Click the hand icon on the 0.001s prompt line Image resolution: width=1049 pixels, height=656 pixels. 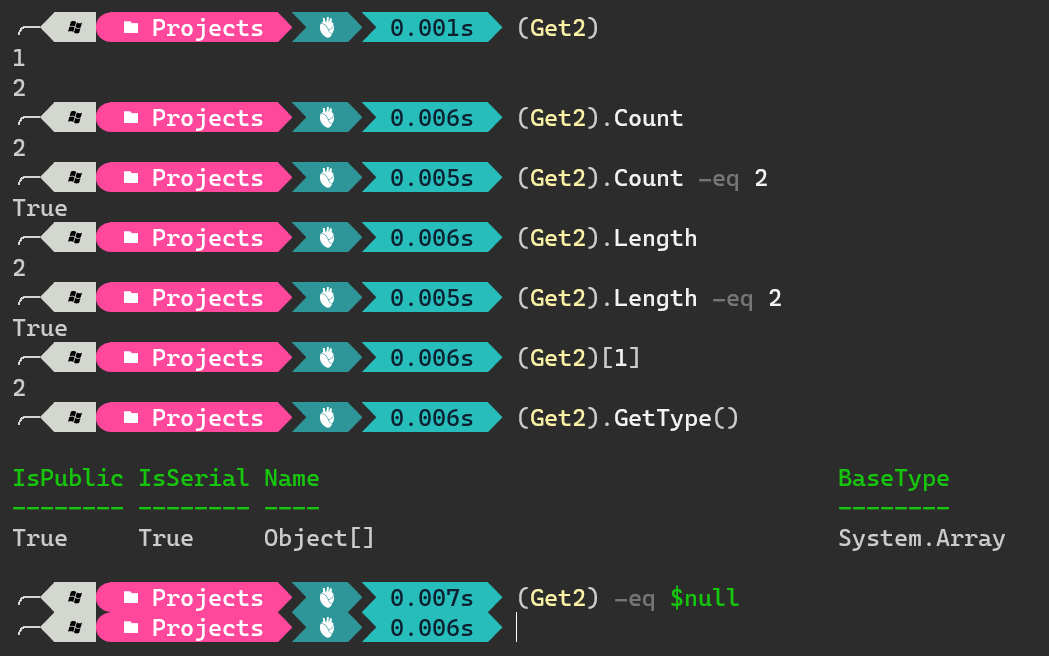pyautogui.click(x=326, y=27)
